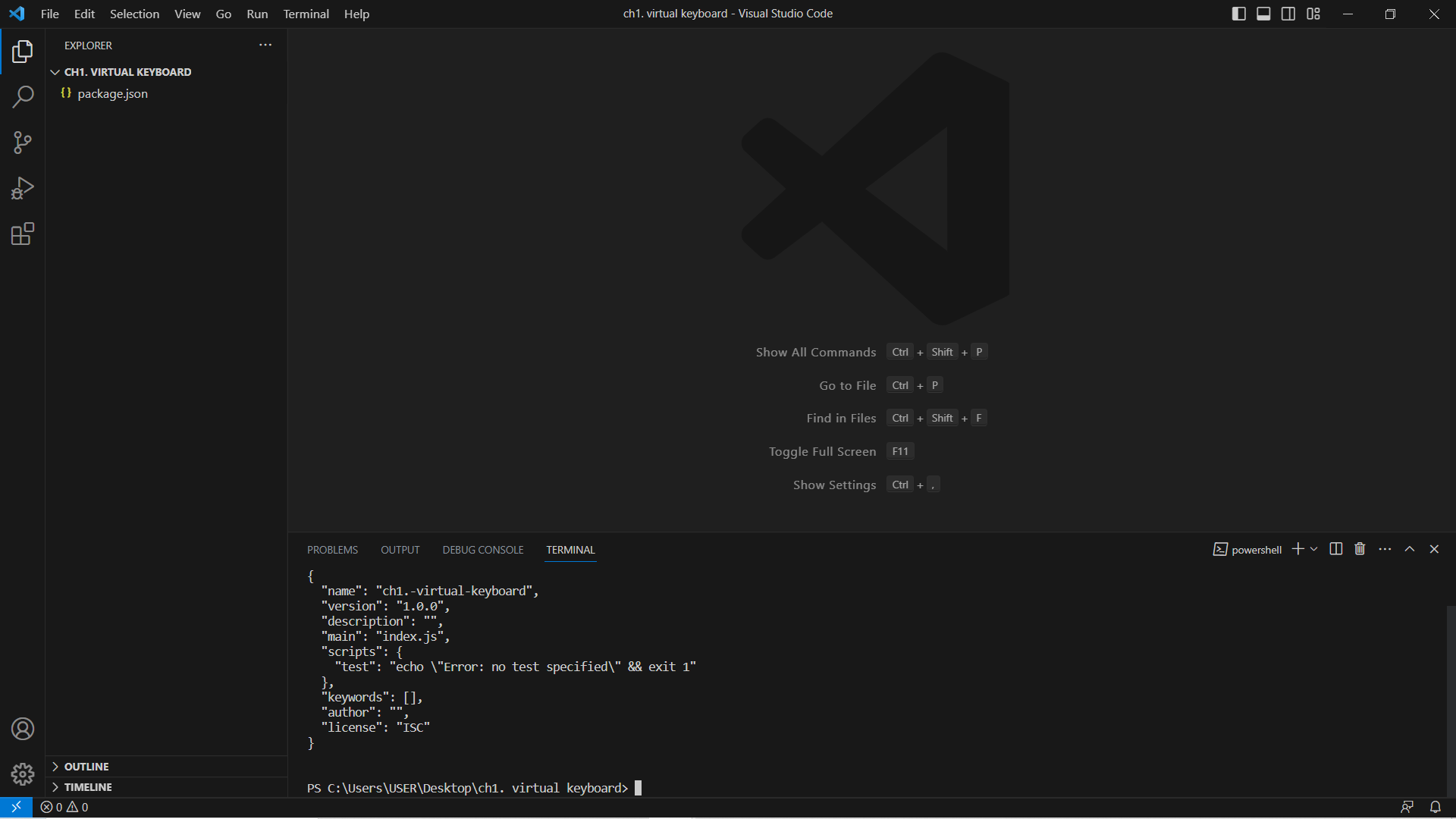
Task: Select the Source Control icon
Action: pyautogui.click(x=23, y=143)
